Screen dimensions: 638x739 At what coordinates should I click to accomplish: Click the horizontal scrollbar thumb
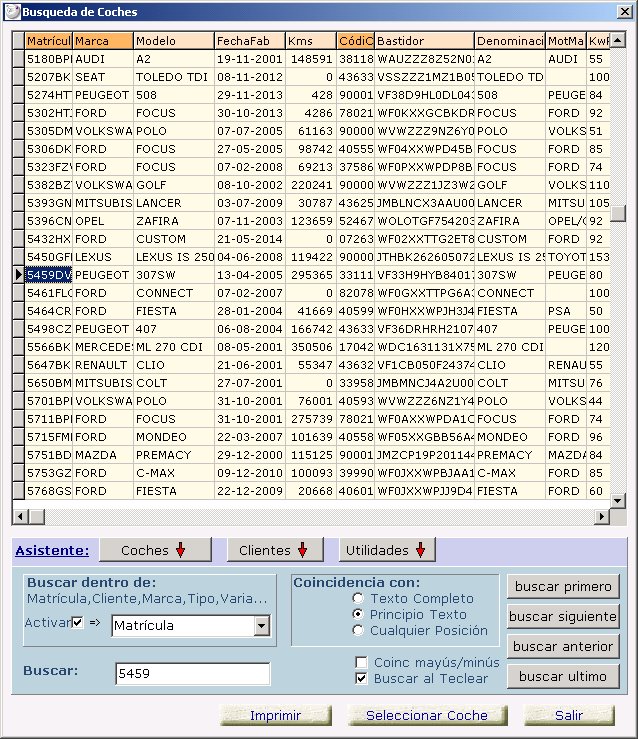pos(36,517)
